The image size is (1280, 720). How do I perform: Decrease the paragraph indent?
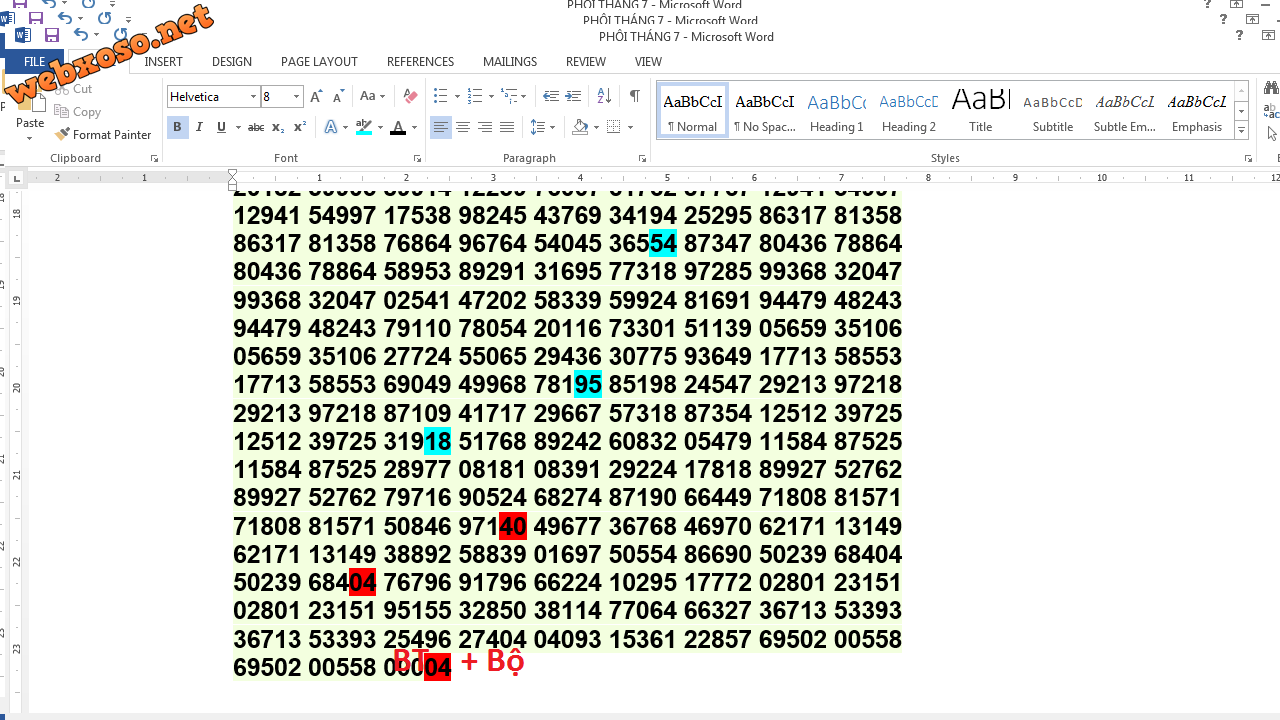(x=550, y=97)
